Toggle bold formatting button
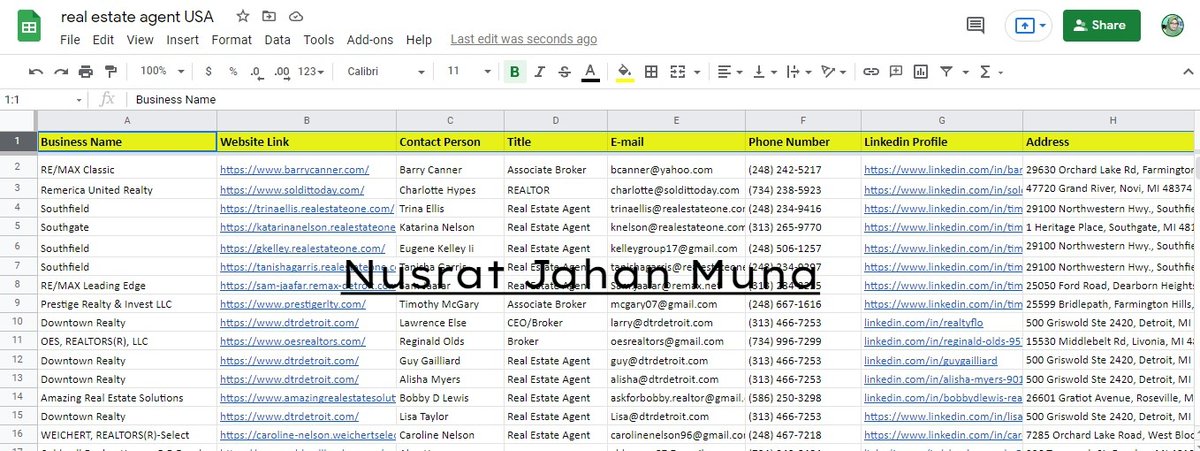Screen dimensions: 1200x451 tap(515, 72)
